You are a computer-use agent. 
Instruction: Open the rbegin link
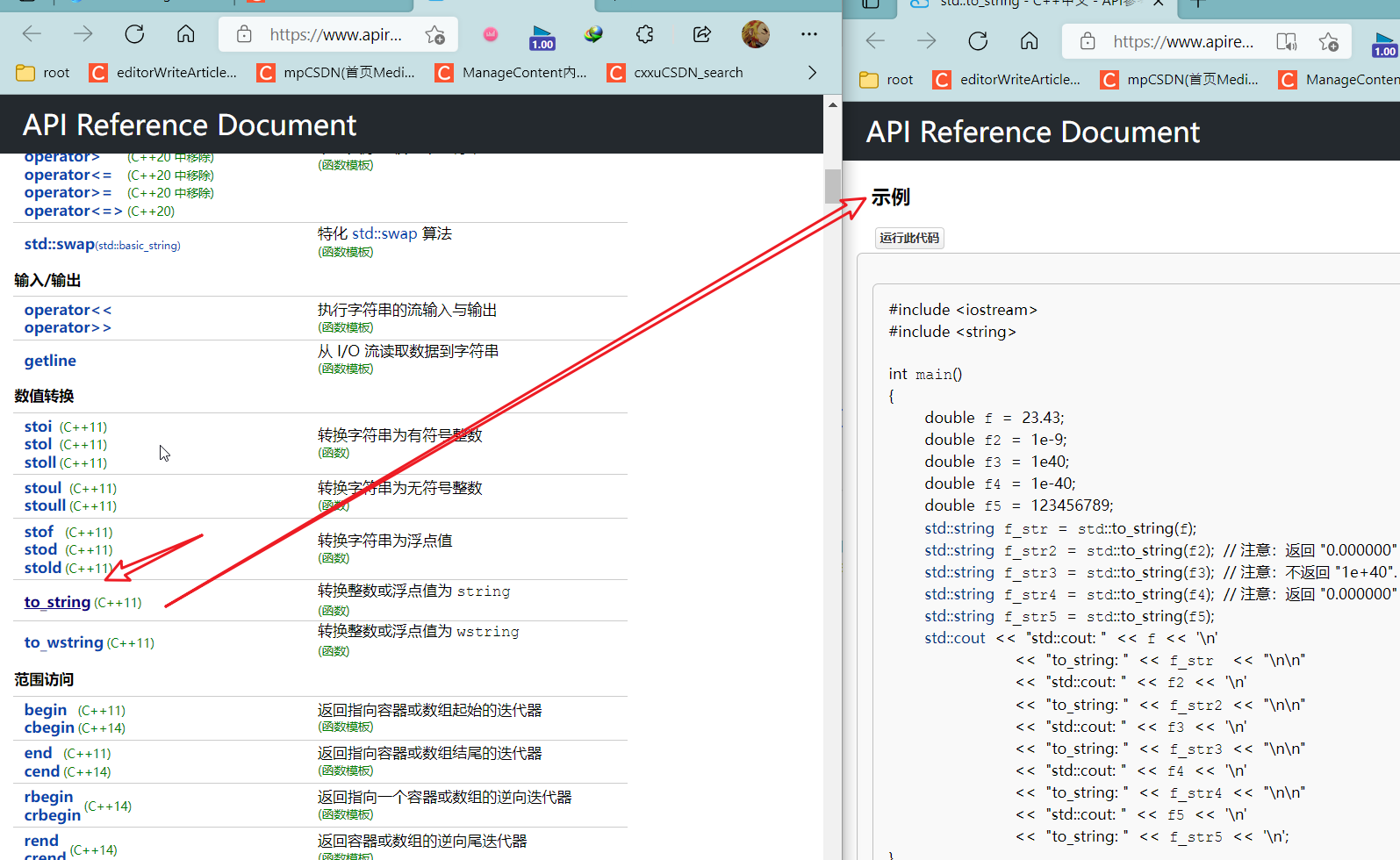tap(48, 797)
